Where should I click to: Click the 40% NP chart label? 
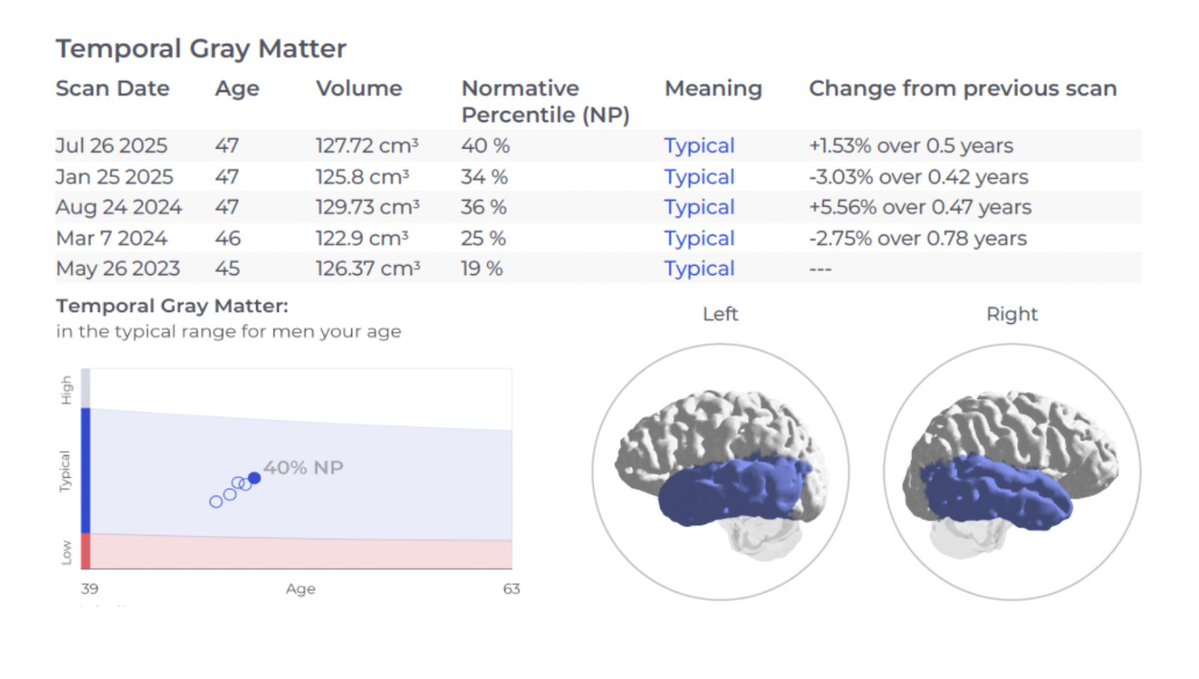pos(304,467)
